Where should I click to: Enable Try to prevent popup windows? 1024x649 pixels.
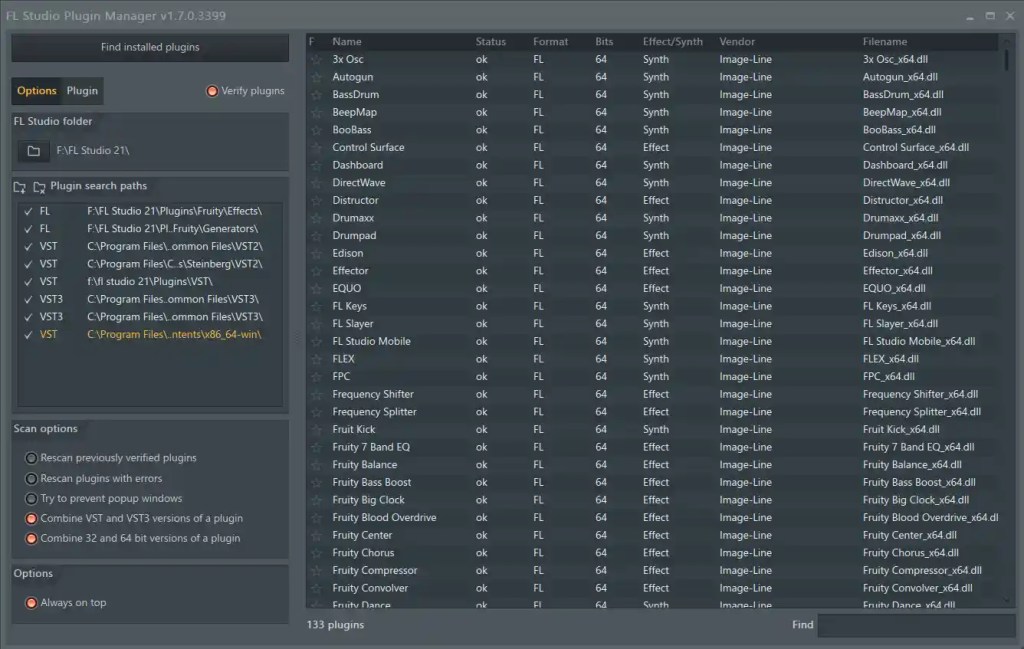(x=31, y=499)
